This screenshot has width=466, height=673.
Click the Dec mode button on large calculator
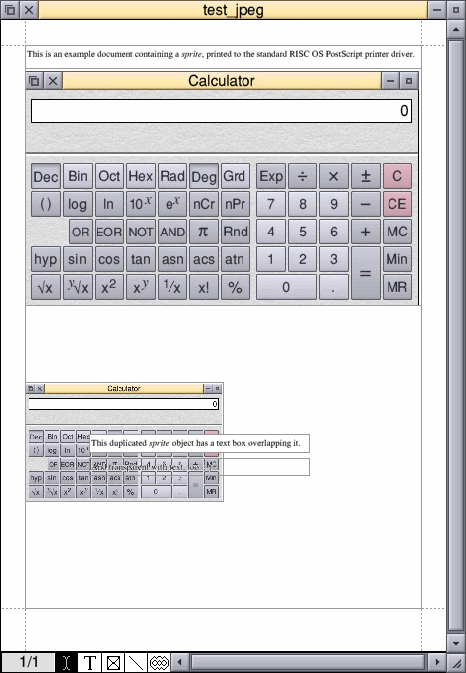pyautogui.click(x=46, y=176)
